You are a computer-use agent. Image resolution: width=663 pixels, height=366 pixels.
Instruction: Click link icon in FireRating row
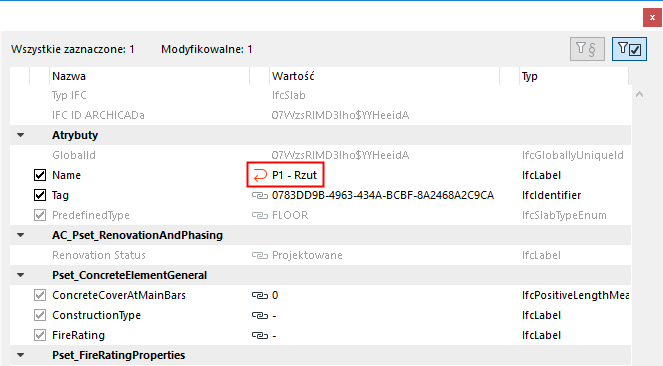260,335
